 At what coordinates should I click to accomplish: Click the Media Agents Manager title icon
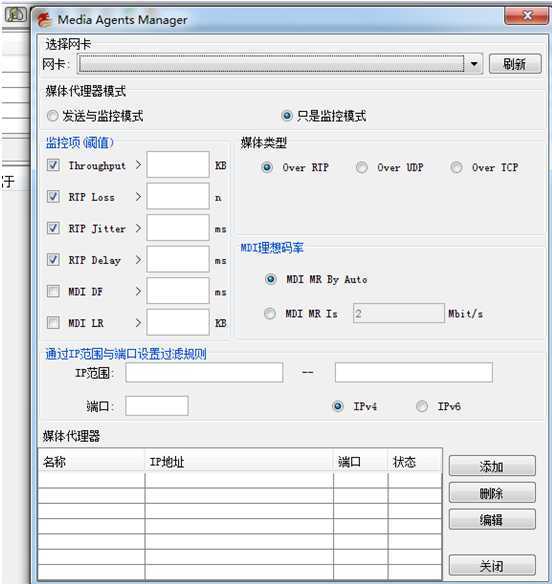[44, 19]
